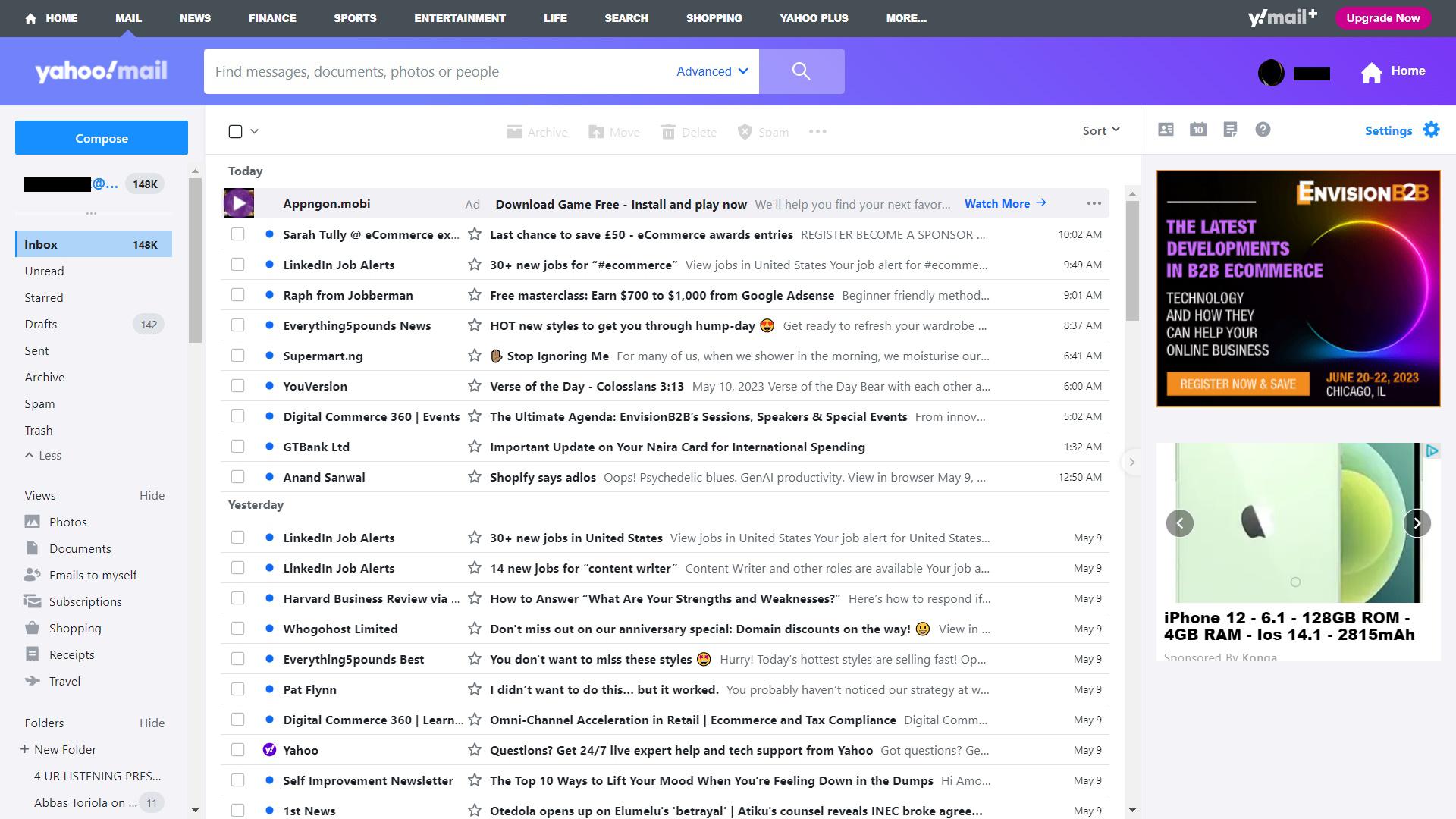The width and height of the screenshot is (1456, 819).
Task: Click the message list scrollbar thumb
Action: tap(1132, 261)
